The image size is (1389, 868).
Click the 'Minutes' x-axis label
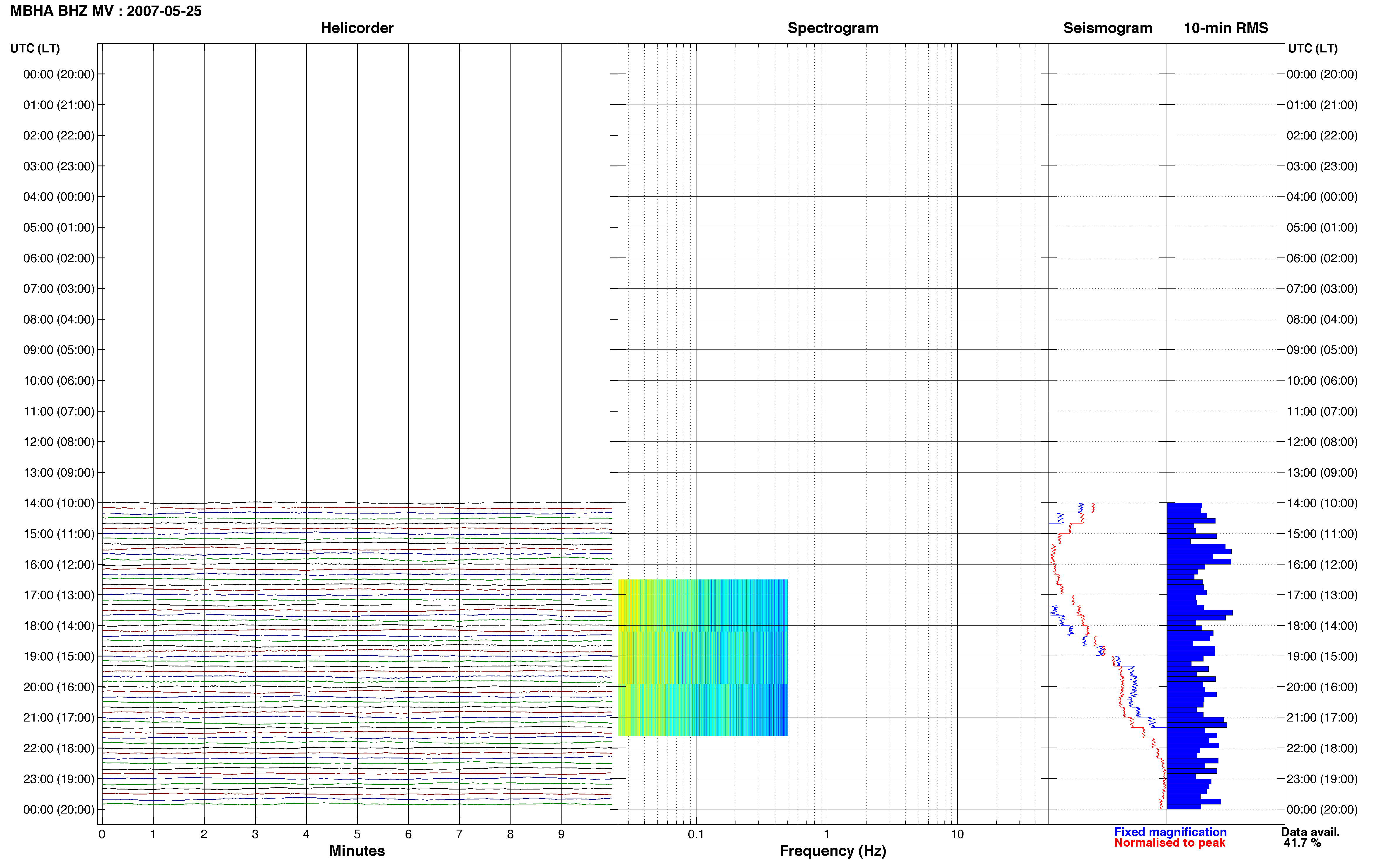tap(357, 851)
